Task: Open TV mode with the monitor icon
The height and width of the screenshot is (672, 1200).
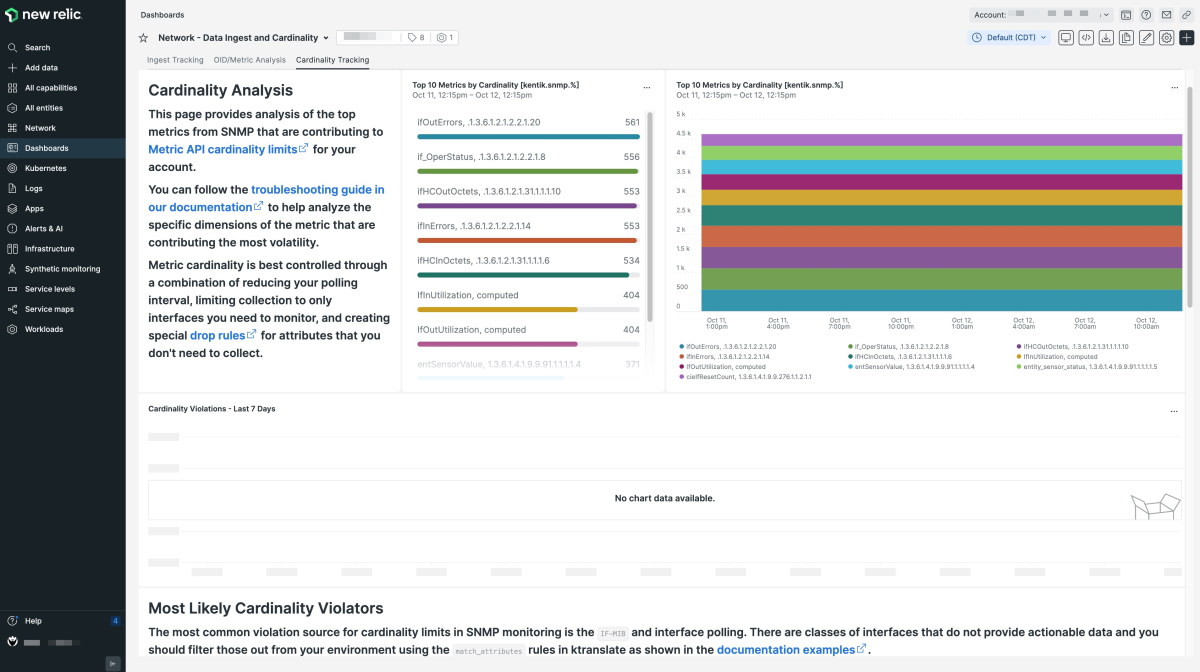Action: coord(1066,38)
